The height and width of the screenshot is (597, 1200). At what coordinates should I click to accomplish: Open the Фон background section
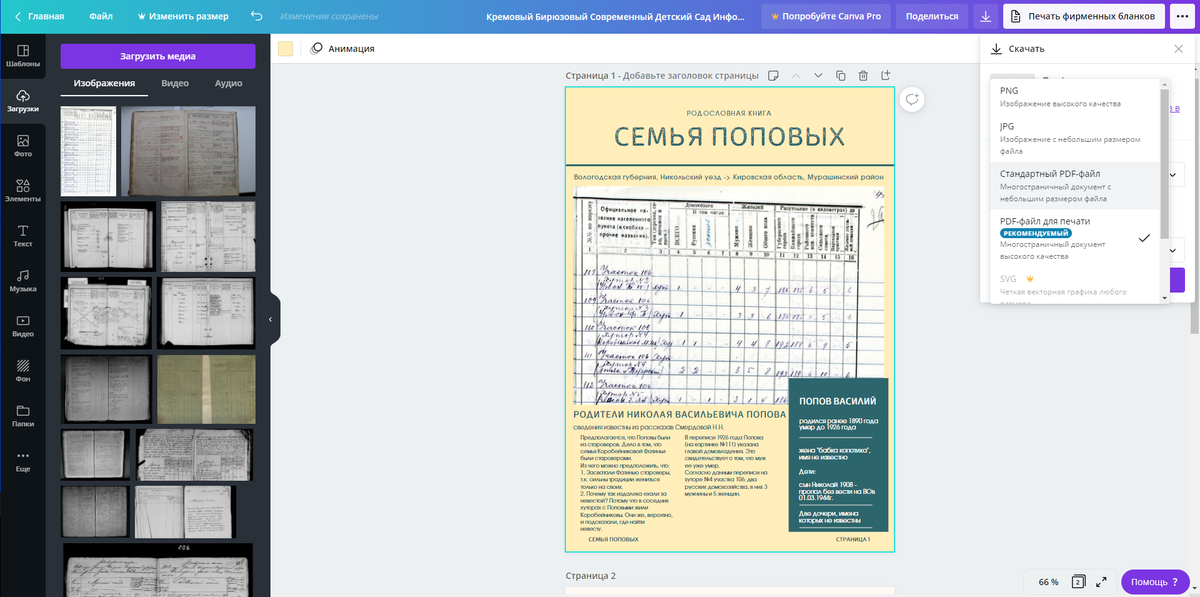(23, 370)
